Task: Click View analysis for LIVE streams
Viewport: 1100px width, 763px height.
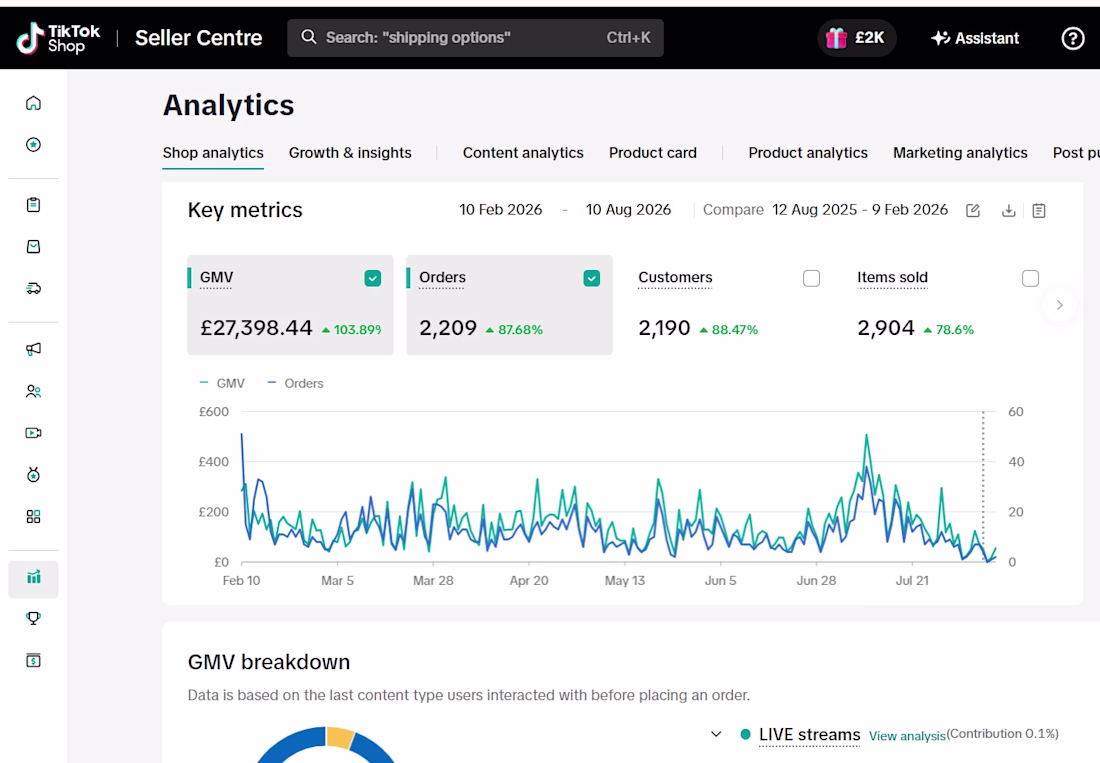Action: pos(907,736)
